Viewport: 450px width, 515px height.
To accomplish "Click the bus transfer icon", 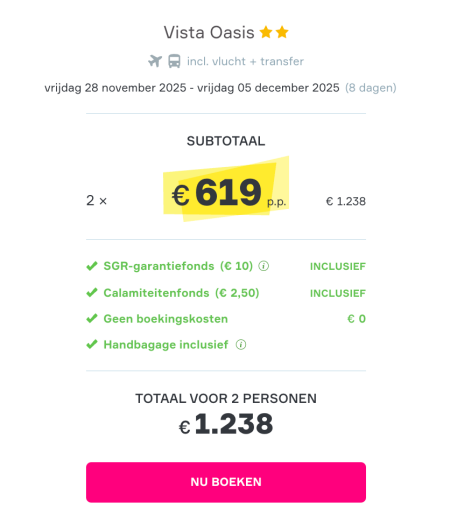I will click(174, 61).
